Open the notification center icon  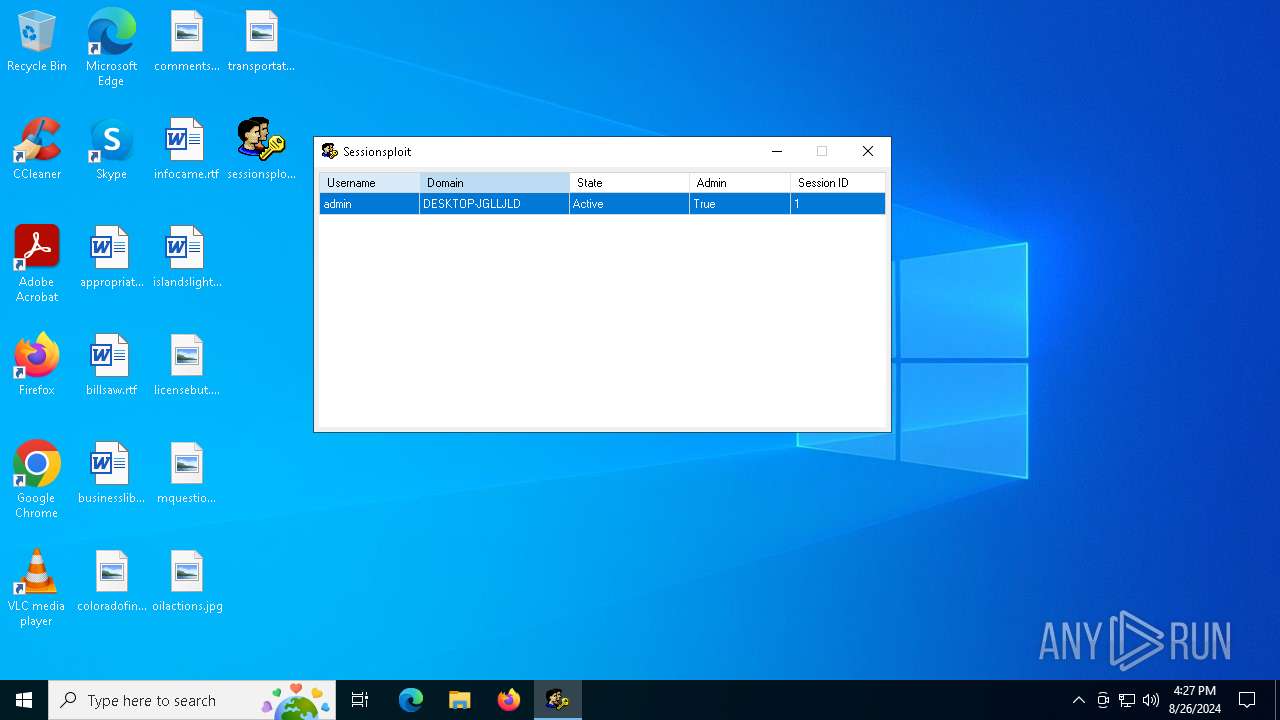(1247, 700)
